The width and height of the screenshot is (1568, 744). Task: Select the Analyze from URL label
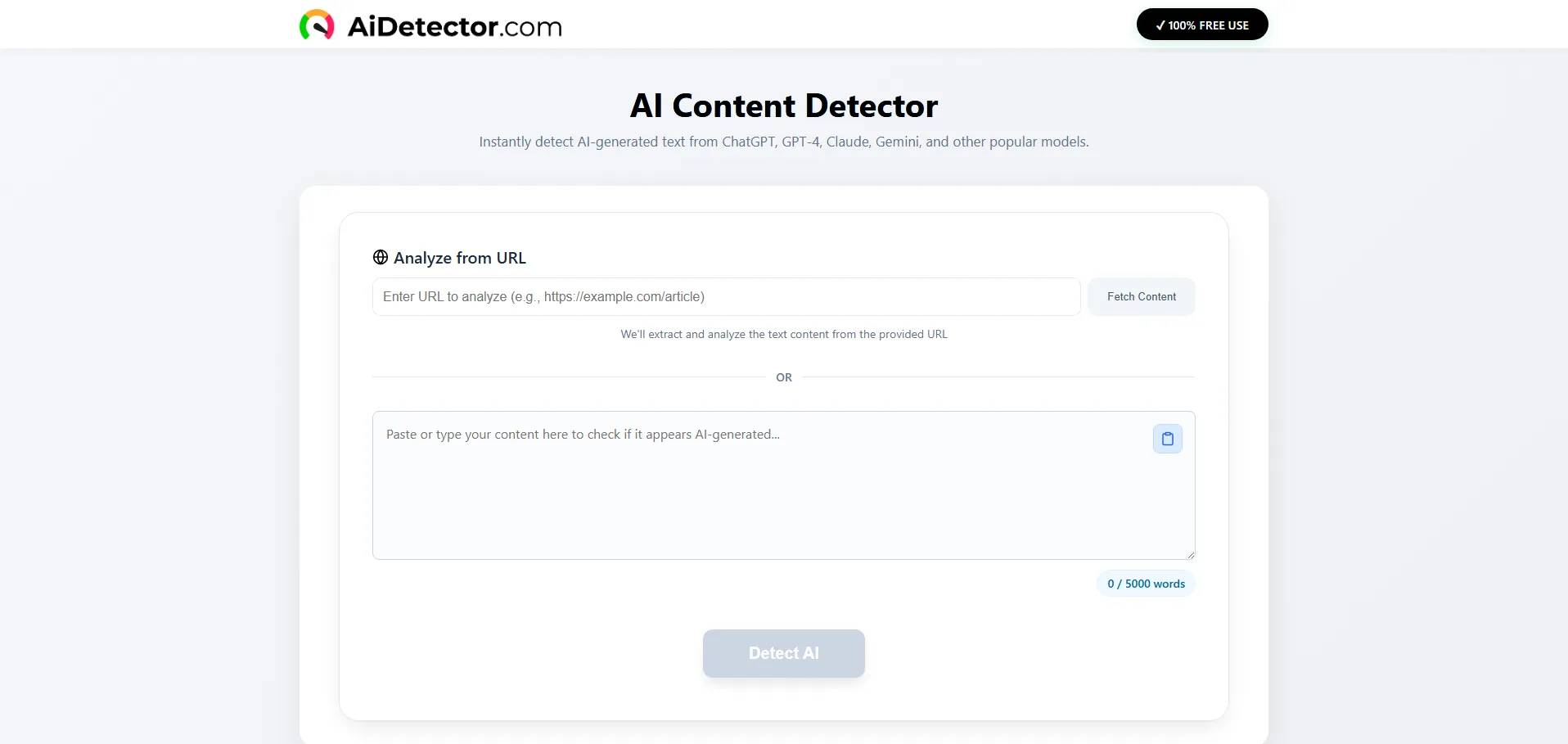460,258
